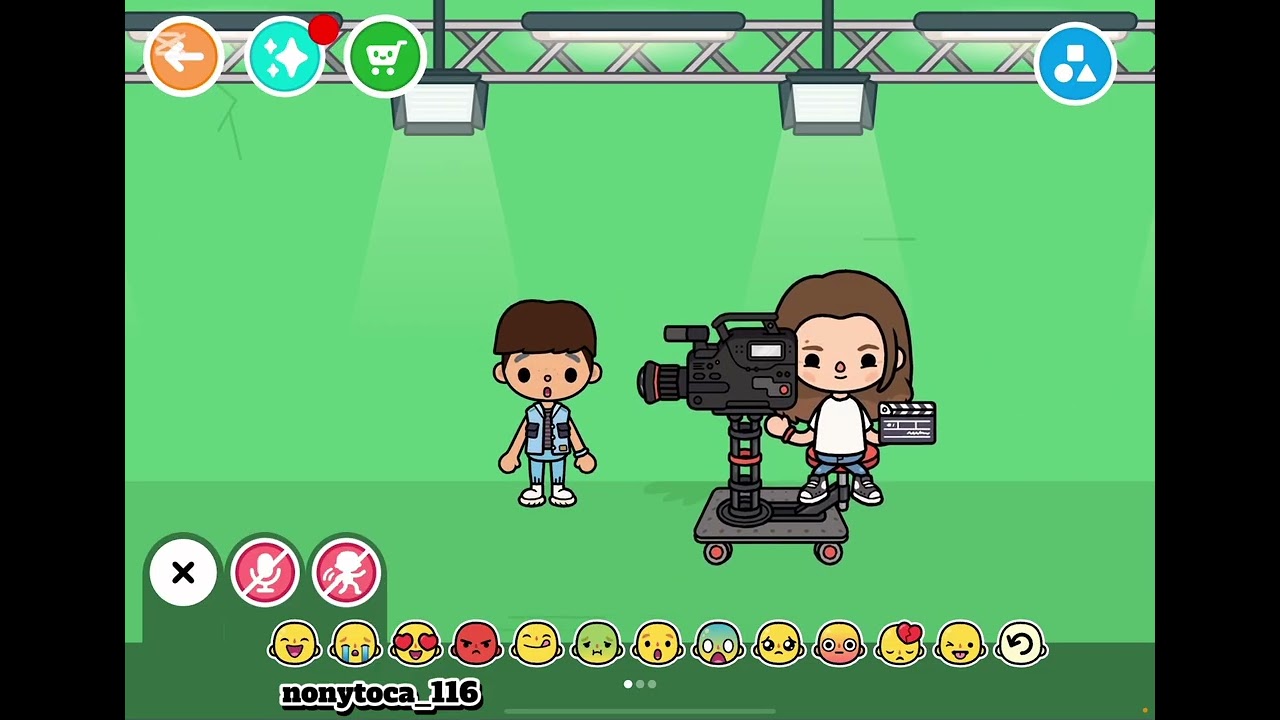Select the winking tongue-lick emoji
1280x720 pixels.
(537, 644)
